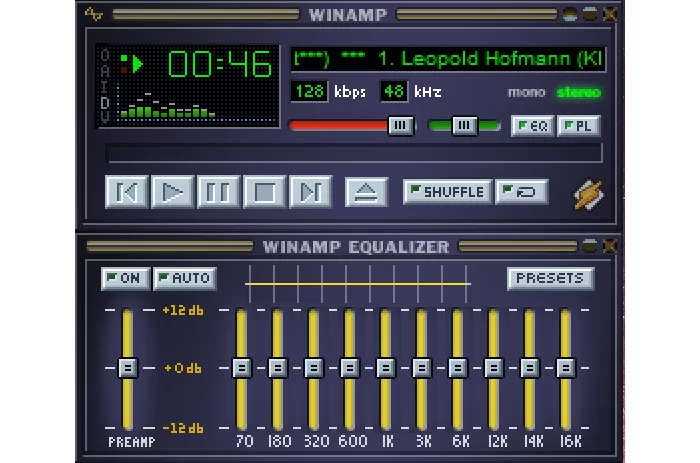
Task: Click the stereo indicator
Action: click(x=579, y=92)
